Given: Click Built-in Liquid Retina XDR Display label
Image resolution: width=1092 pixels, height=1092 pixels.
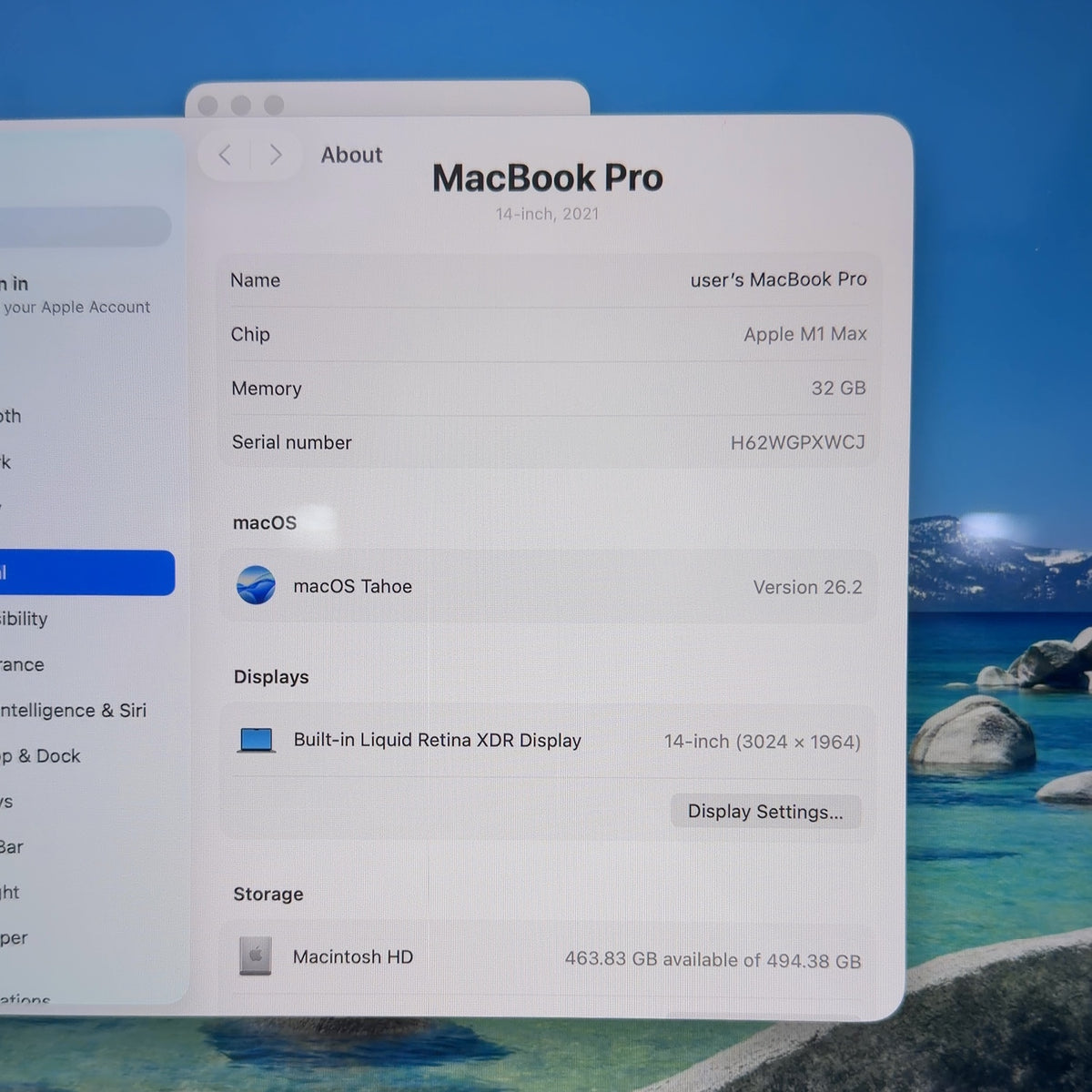Looking at the screenshot, I should click(x=437, y=740).
